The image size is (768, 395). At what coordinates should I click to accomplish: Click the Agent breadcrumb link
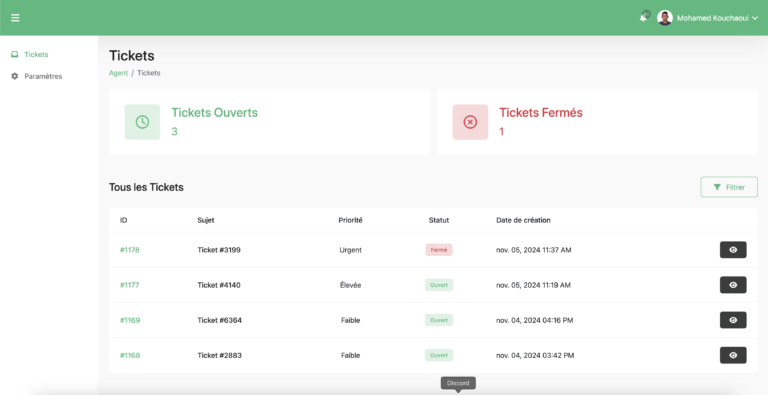[x=118, y=73]
